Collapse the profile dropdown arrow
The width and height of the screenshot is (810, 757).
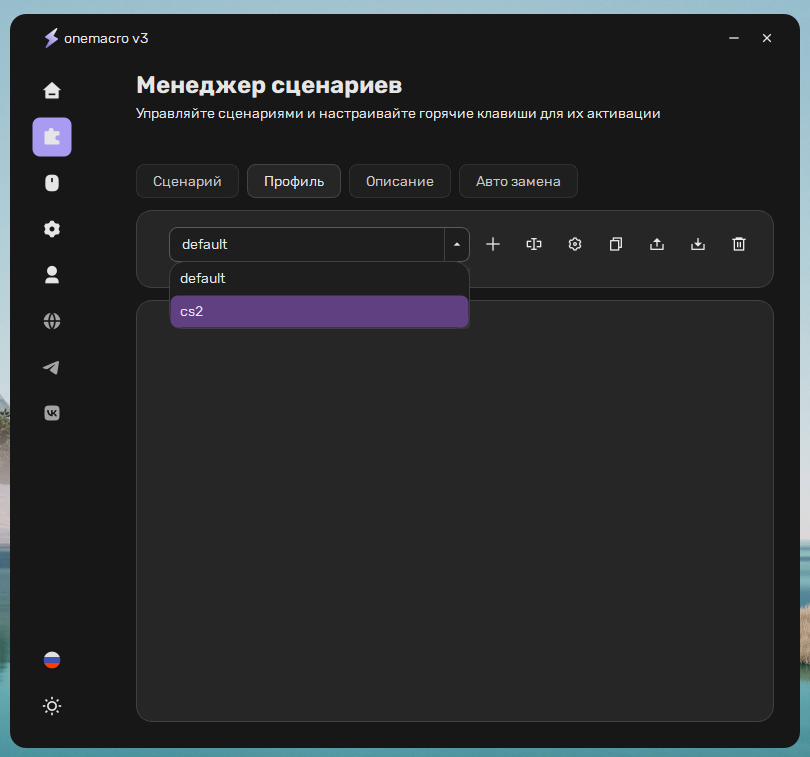point(457,244)
